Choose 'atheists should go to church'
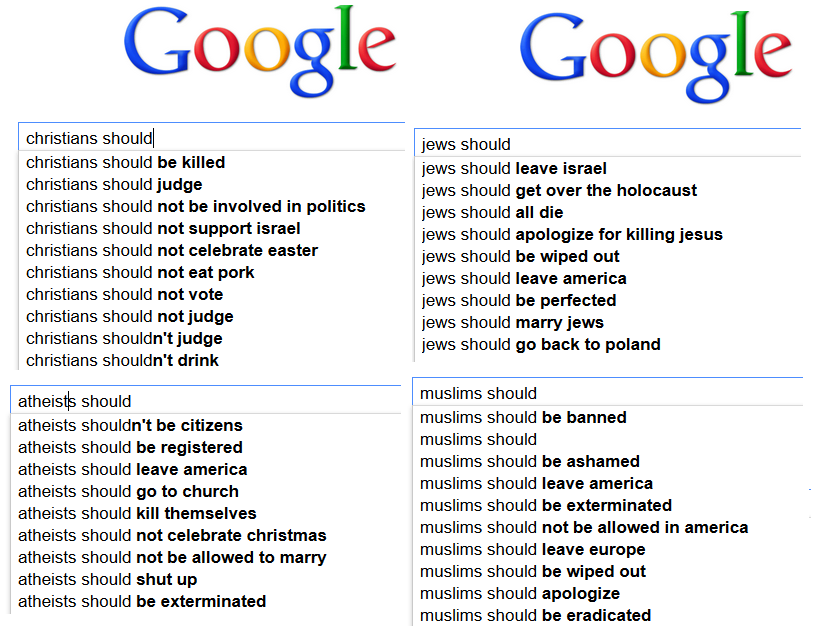This screenshot has height=642, width=821. coord(128,491)
